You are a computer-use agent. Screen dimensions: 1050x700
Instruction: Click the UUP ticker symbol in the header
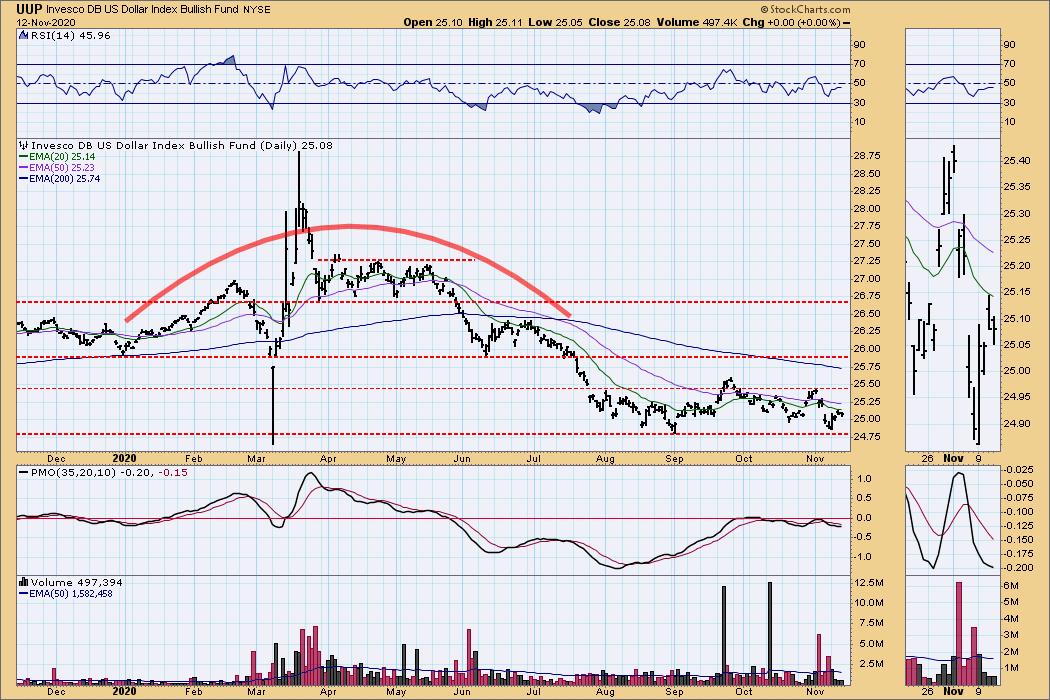30,9
